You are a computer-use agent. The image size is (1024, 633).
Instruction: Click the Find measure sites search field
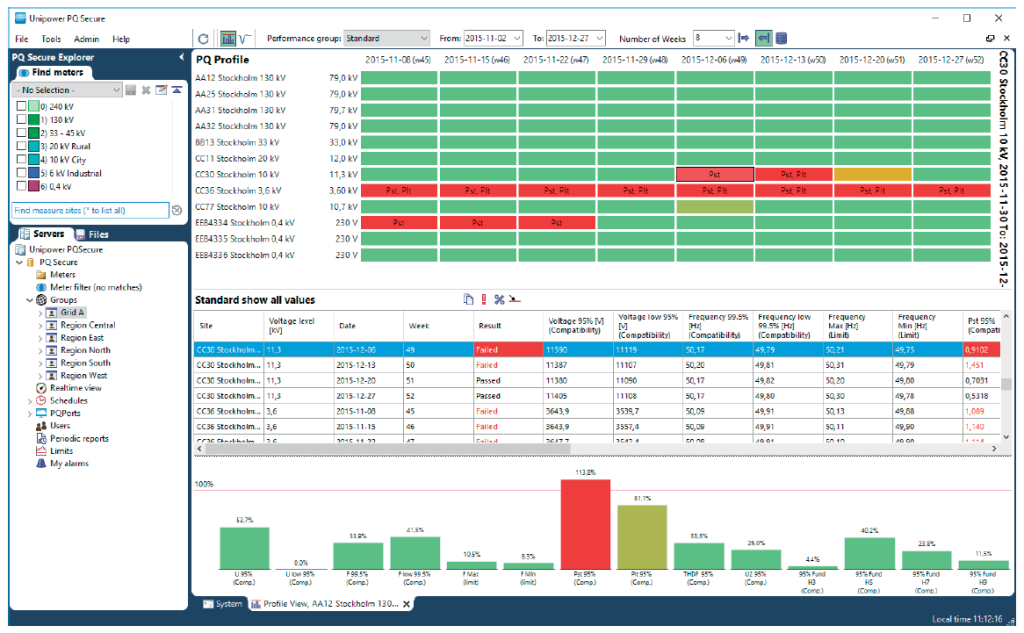click(90, 211)
